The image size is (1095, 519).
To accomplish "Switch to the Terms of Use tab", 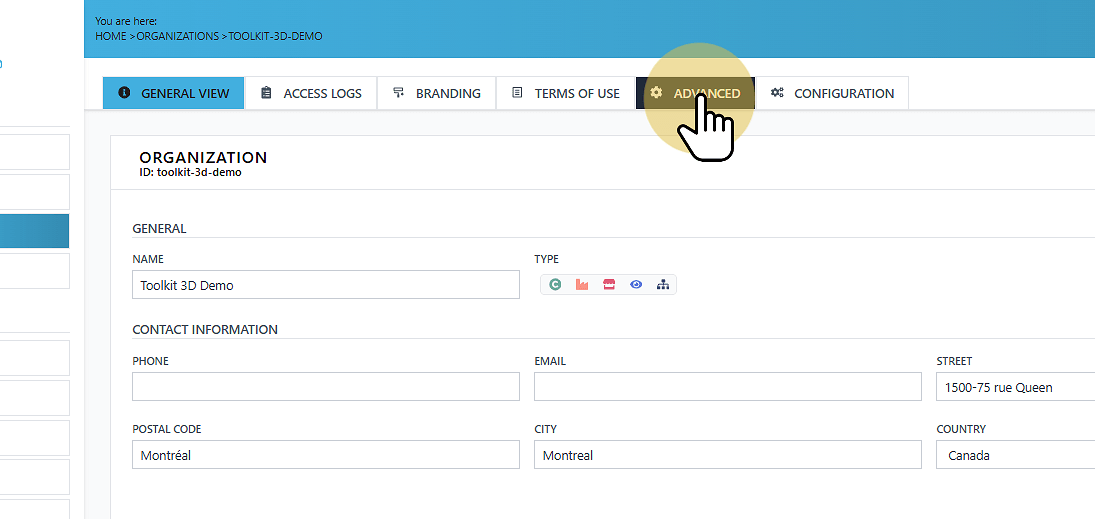I will click(566, 93).
